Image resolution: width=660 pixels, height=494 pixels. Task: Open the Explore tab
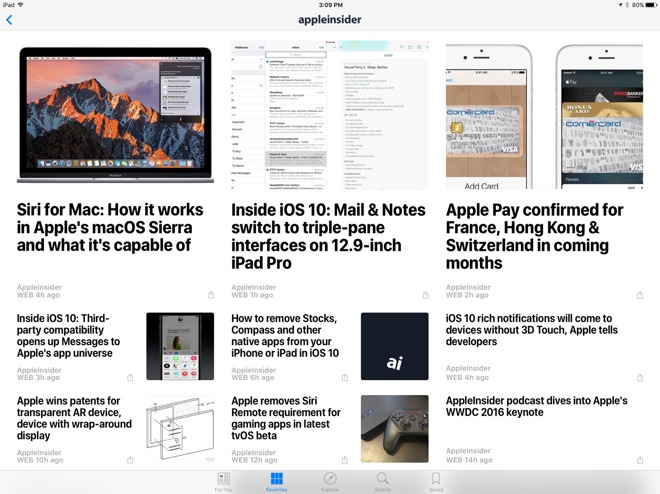pos(330,482)
